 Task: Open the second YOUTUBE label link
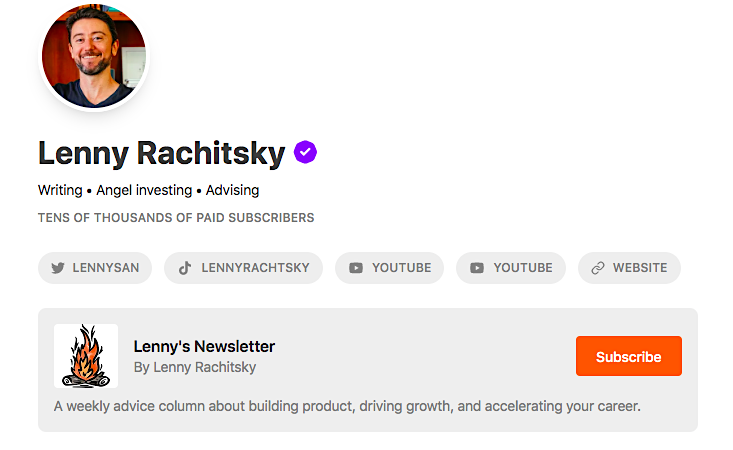pos(522,268)
